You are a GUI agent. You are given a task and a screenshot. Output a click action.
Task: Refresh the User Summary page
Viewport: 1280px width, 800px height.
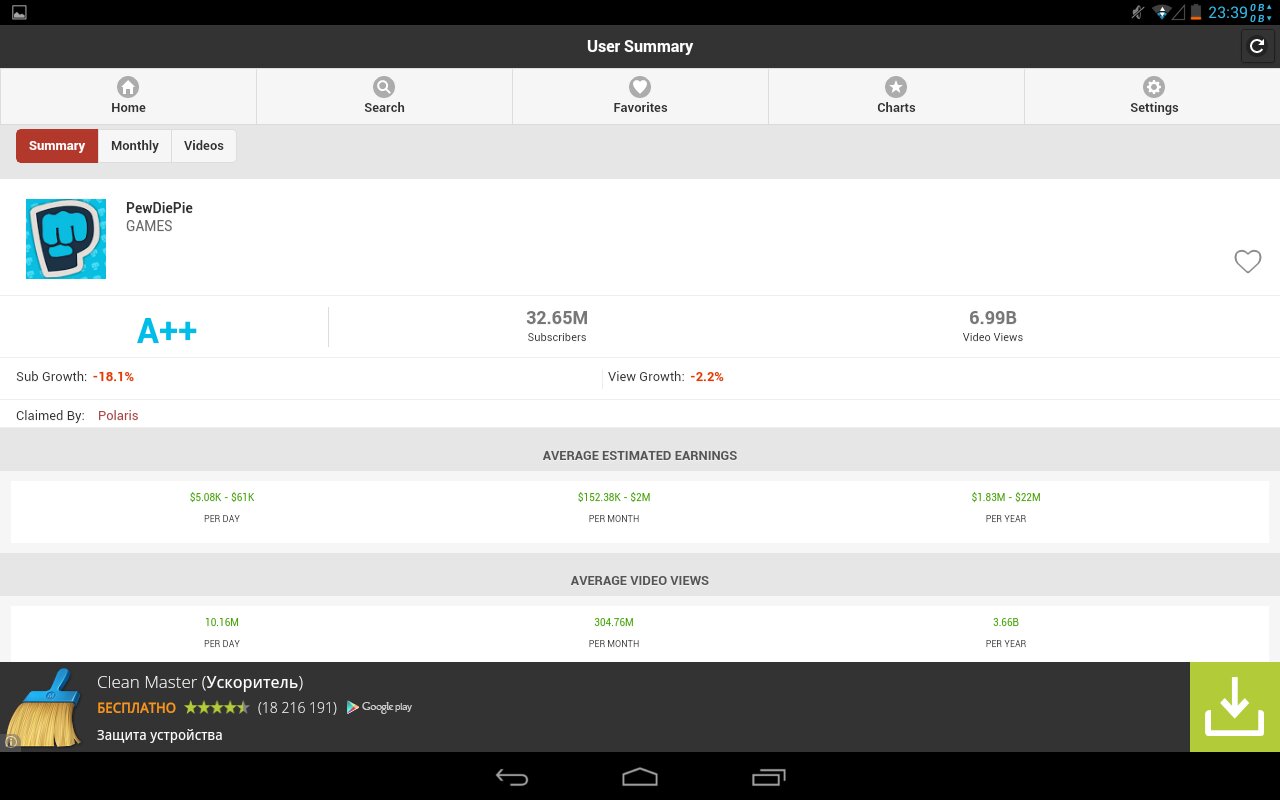click(1257, 46)
